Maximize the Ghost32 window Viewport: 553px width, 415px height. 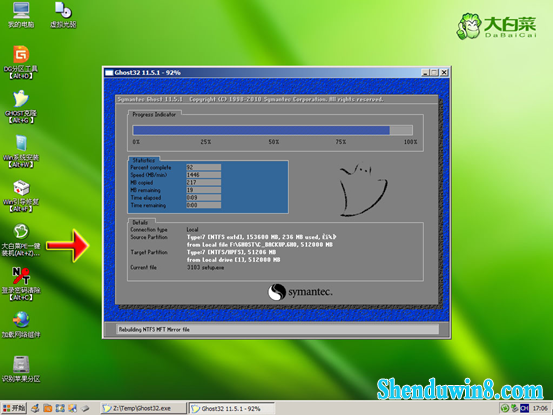[434, 73]
